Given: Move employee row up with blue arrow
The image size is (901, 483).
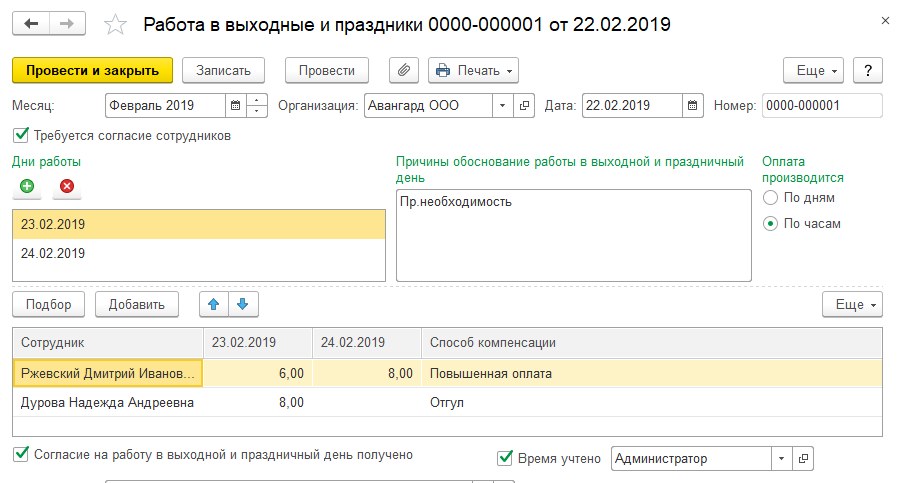Looking at the screenshot, I should (x=211, y=304).
